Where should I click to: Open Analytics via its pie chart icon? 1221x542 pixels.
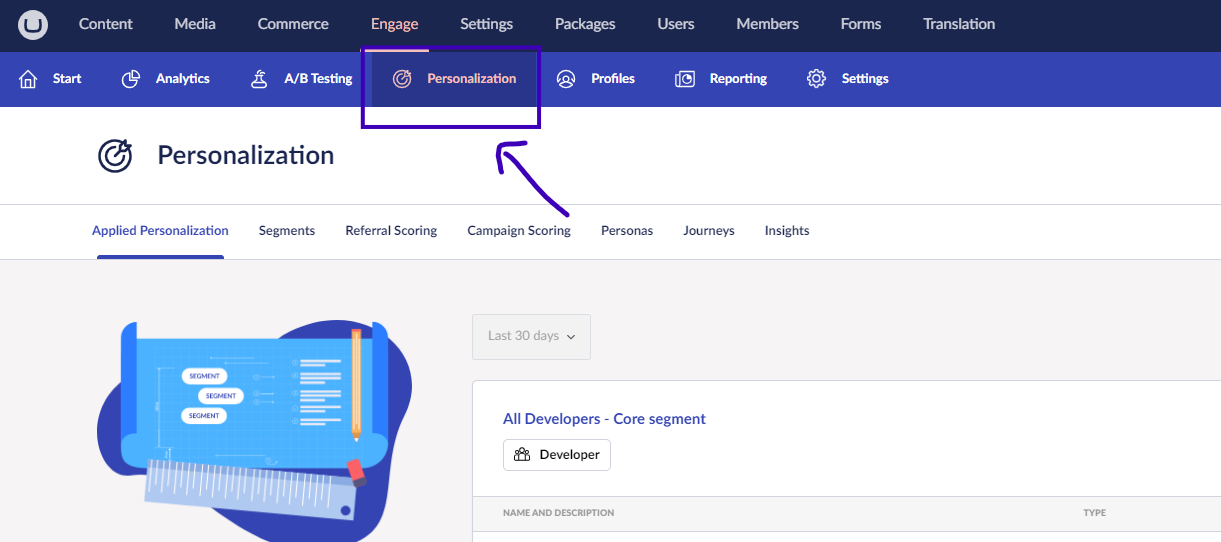[131, 79]
